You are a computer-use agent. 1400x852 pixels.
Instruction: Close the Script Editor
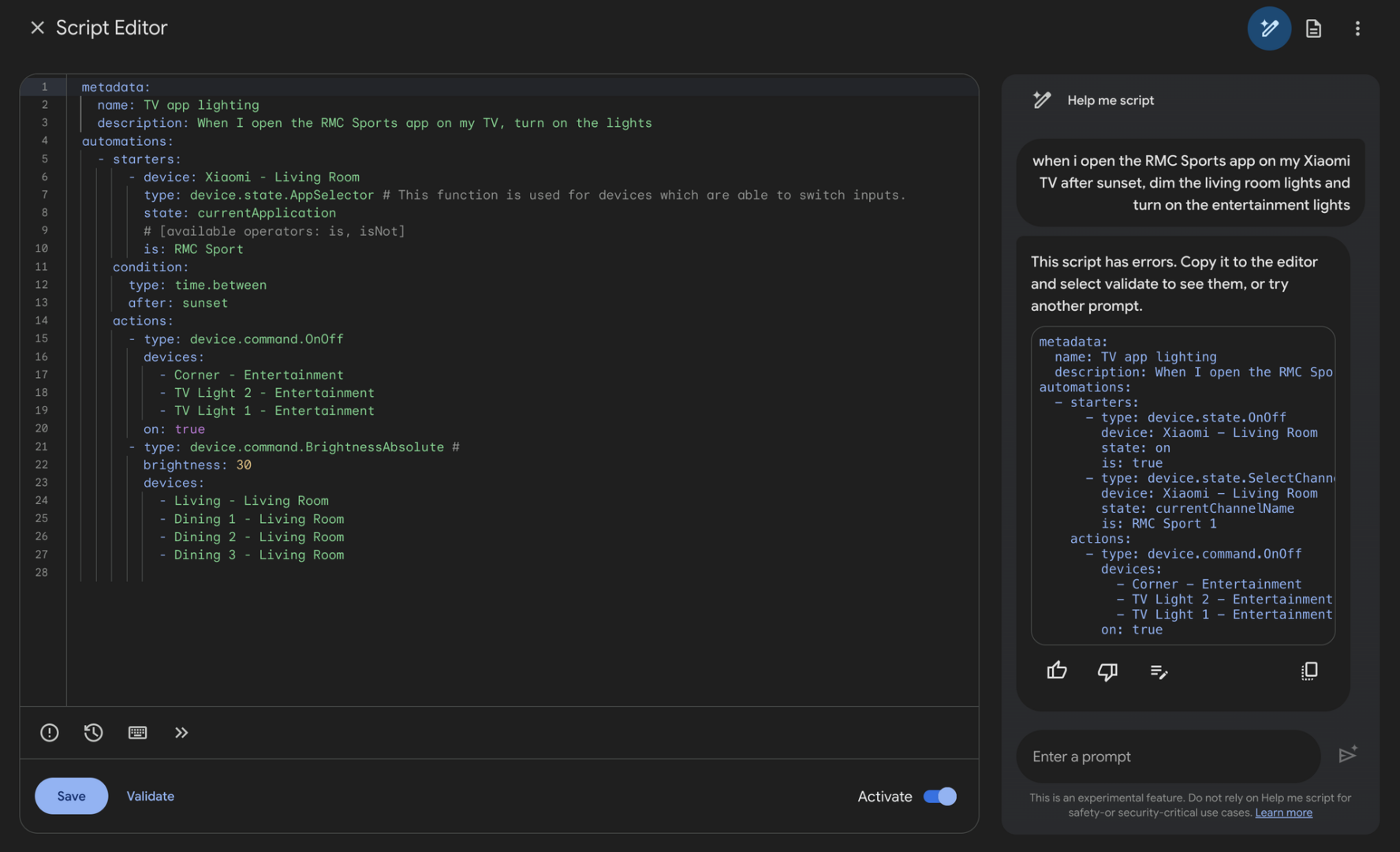tap(37, 28)
